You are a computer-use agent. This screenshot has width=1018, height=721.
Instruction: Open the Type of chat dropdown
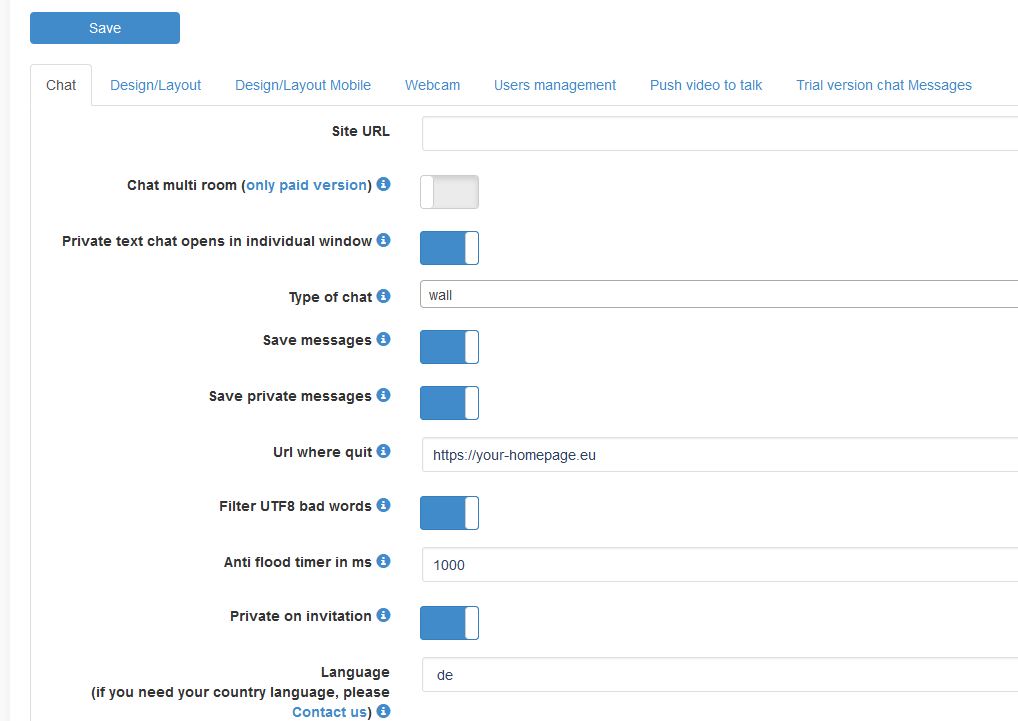coord(720,295)
